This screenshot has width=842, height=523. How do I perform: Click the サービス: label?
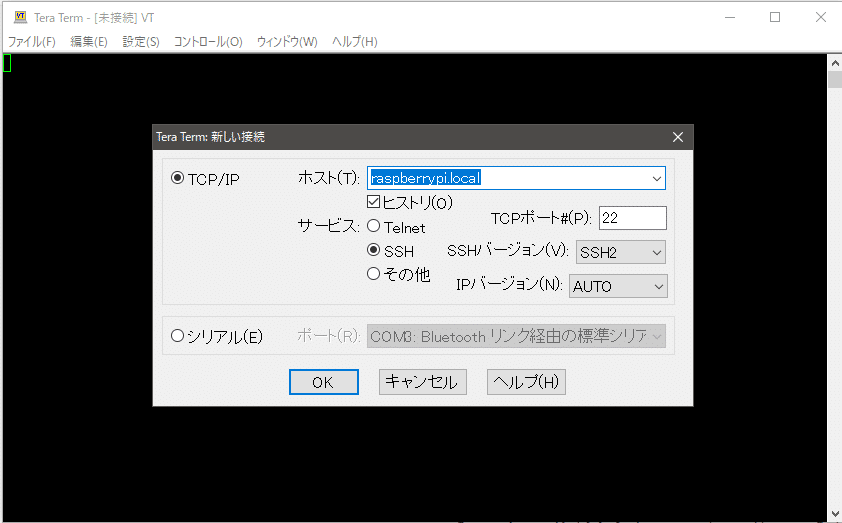point(329,226)
